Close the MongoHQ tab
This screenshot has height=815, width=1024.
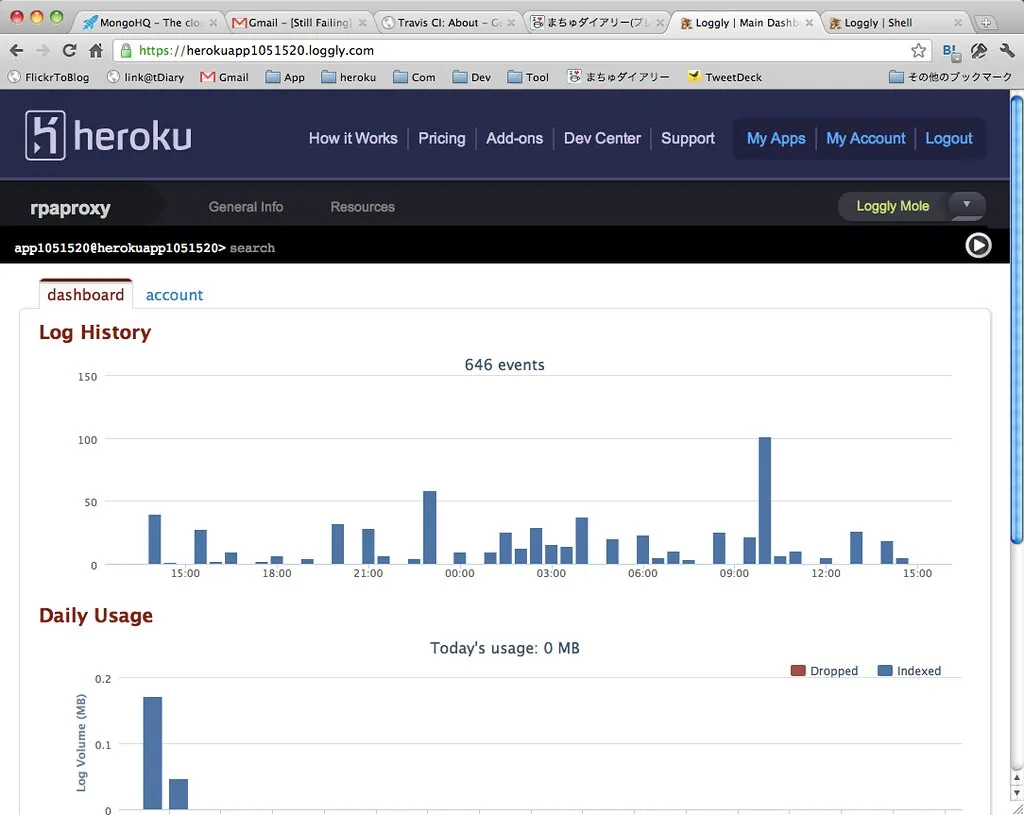213,23
